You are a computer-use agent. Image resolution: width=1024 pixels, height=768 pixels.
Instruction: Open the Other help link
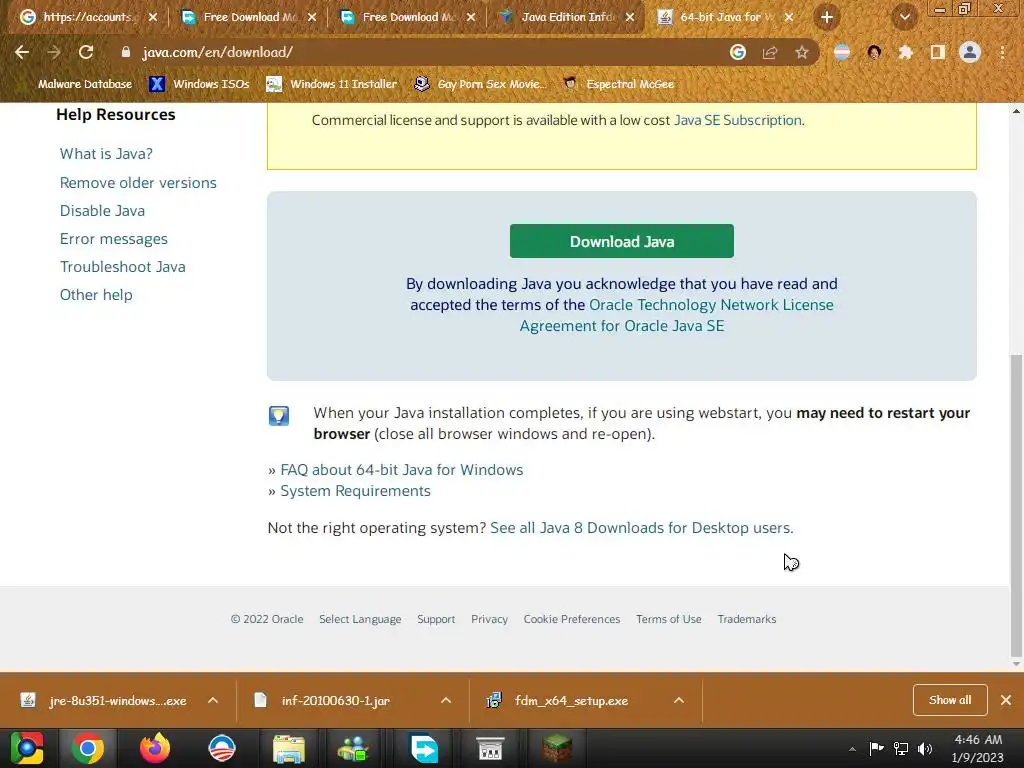point(96,295)
